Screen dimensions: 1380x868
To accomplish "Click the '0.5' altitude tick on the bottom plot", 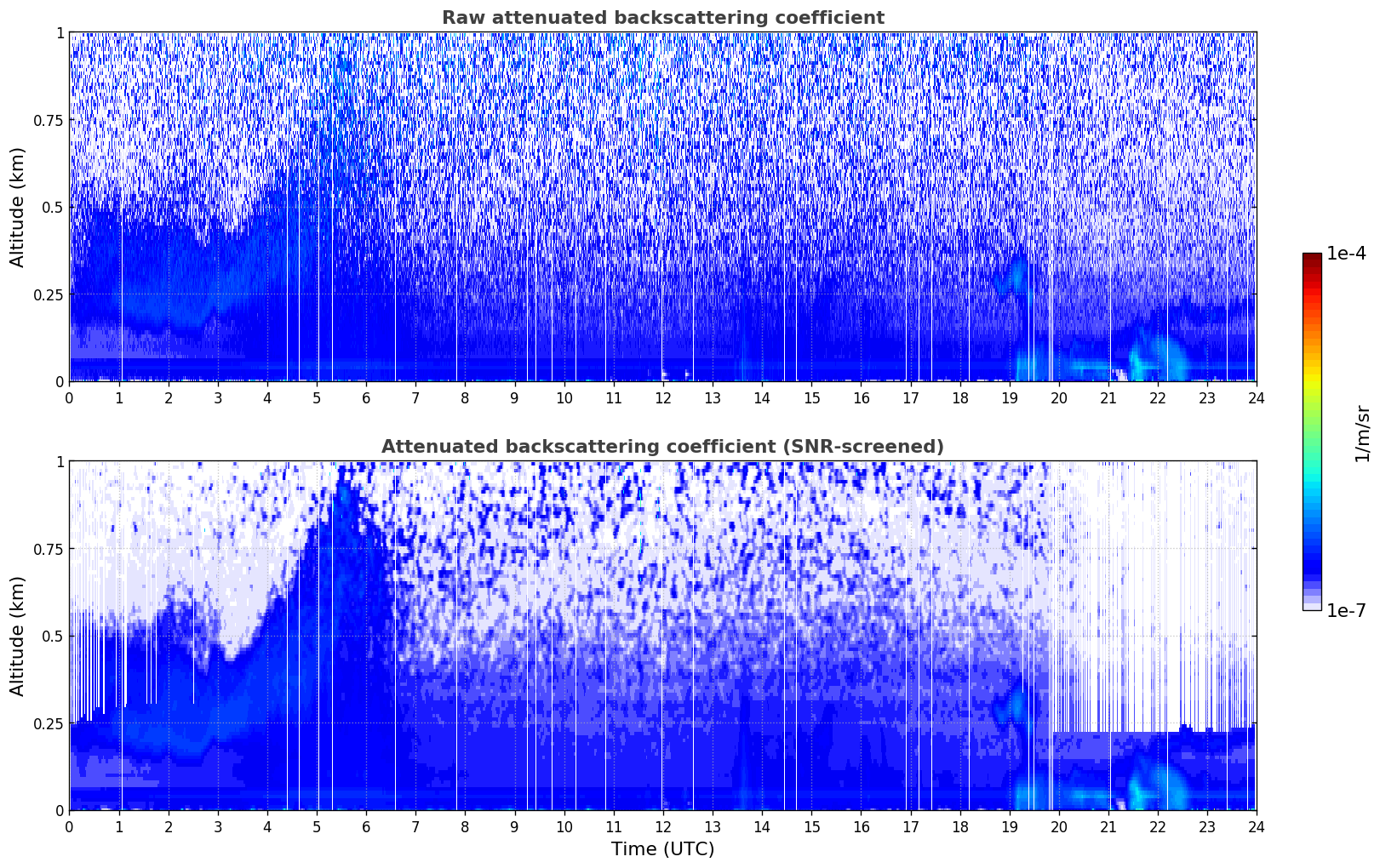I will 53,636.
